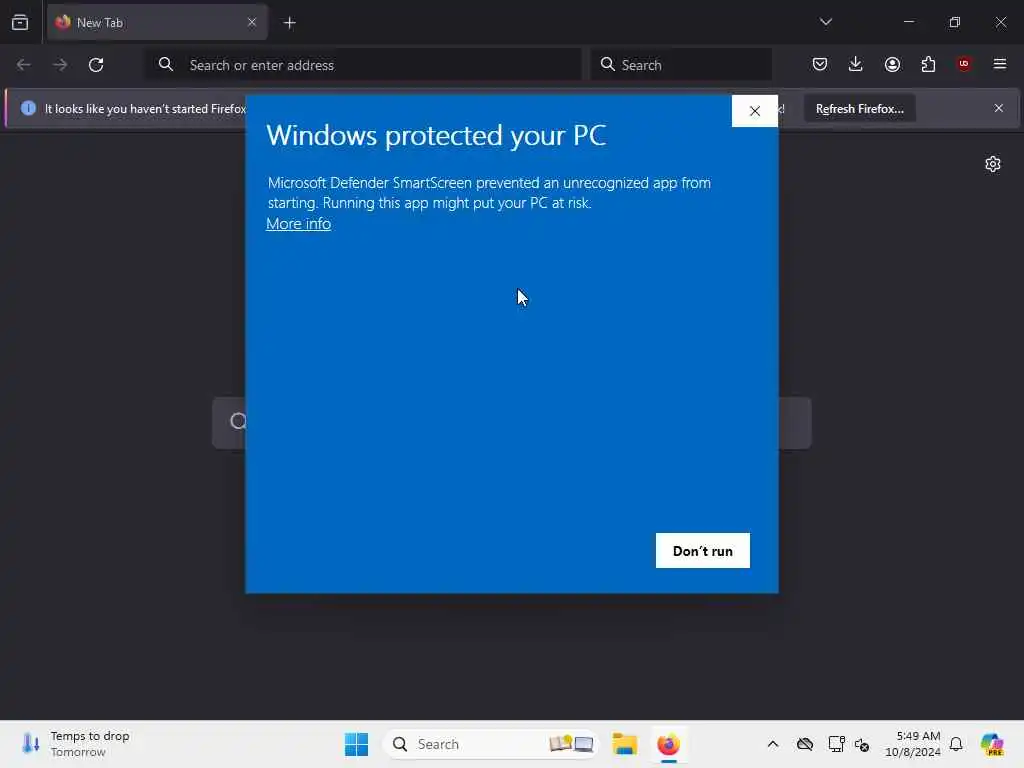Click the muted volume tray icon

click(862, 744)
